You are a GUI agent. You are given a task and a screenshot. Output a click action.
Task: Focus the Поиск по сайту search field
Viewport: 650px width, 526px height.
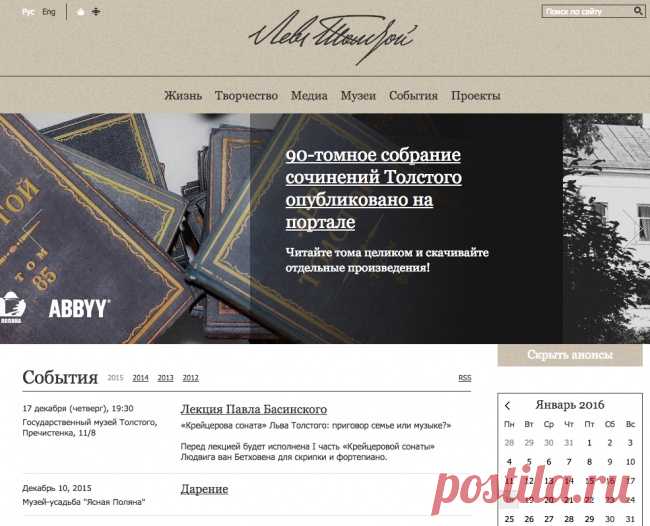click(587, 12)
